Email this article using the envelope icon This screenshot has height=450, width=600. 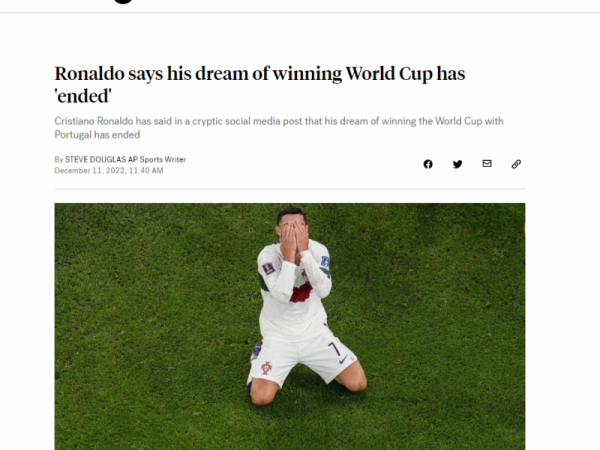[487, 164]
